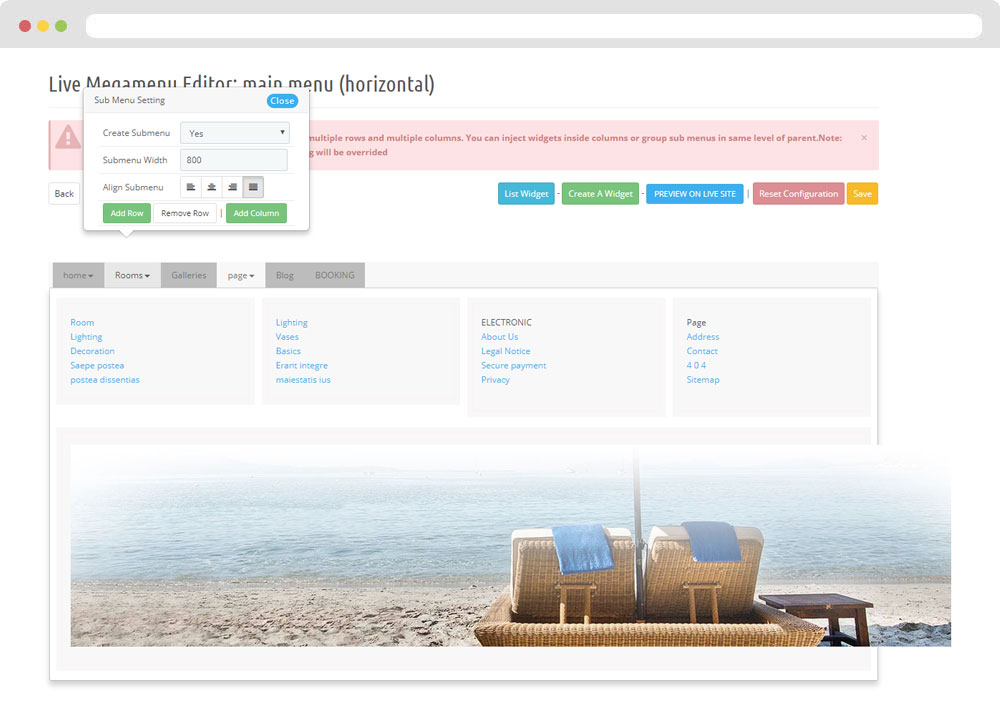The width and height of the screenshot is (1000, 726).
Task: Click the beach lounge chairs image
Action: pyautogui.click(x=510, y=546)
